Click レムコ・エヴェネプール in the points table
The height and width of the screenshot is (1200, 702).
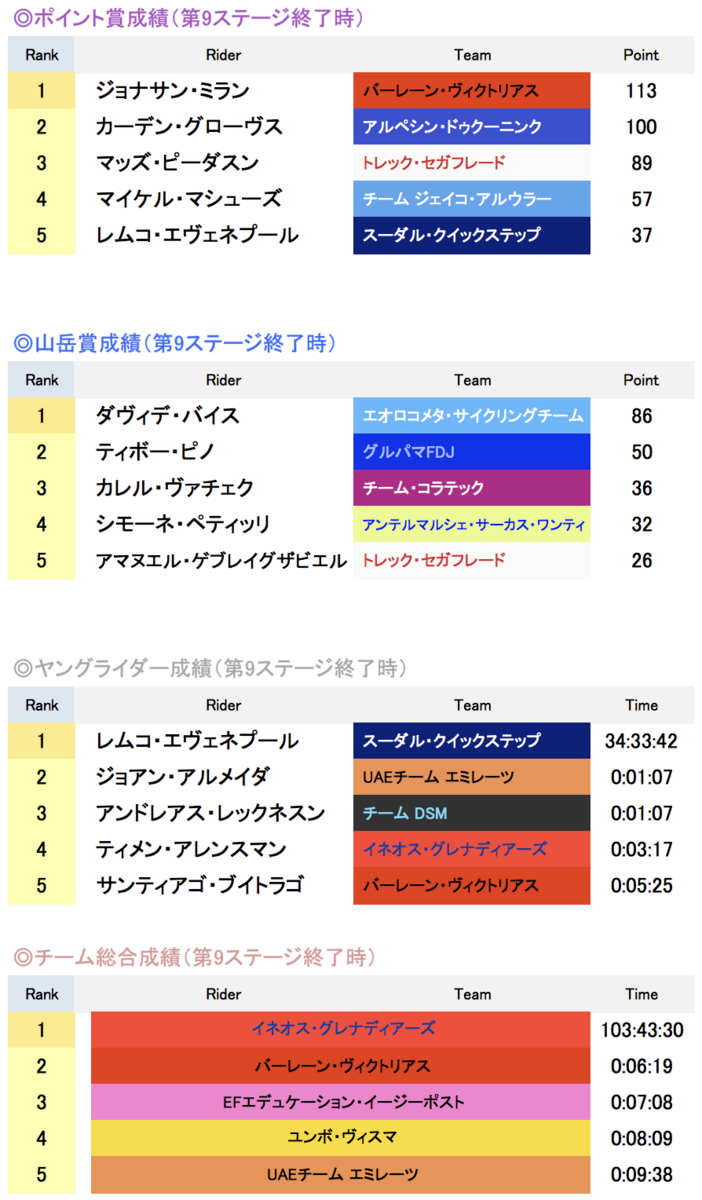197,235
